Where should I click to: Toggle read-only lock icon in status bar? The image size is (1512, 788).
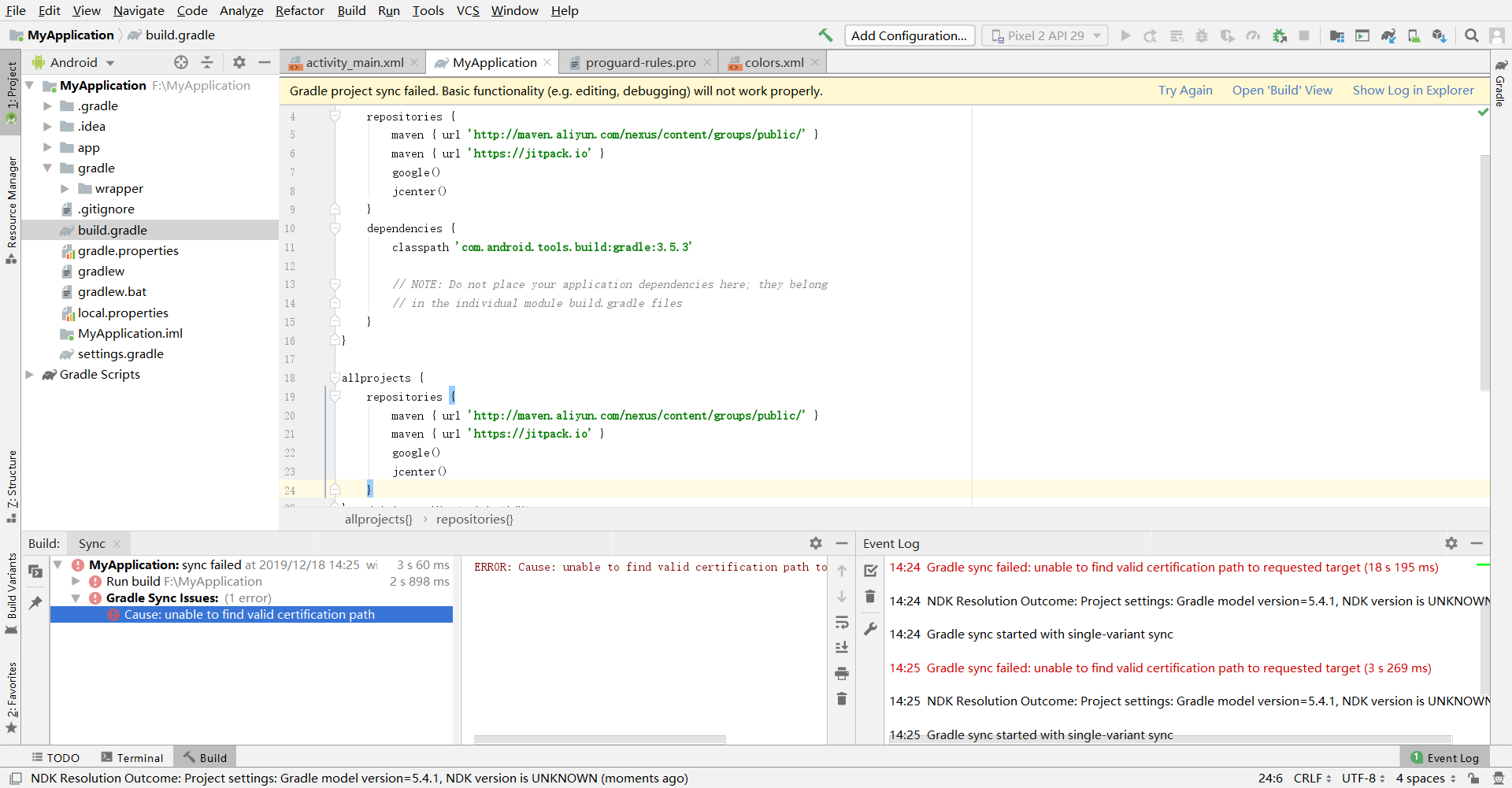point(1473,778)
